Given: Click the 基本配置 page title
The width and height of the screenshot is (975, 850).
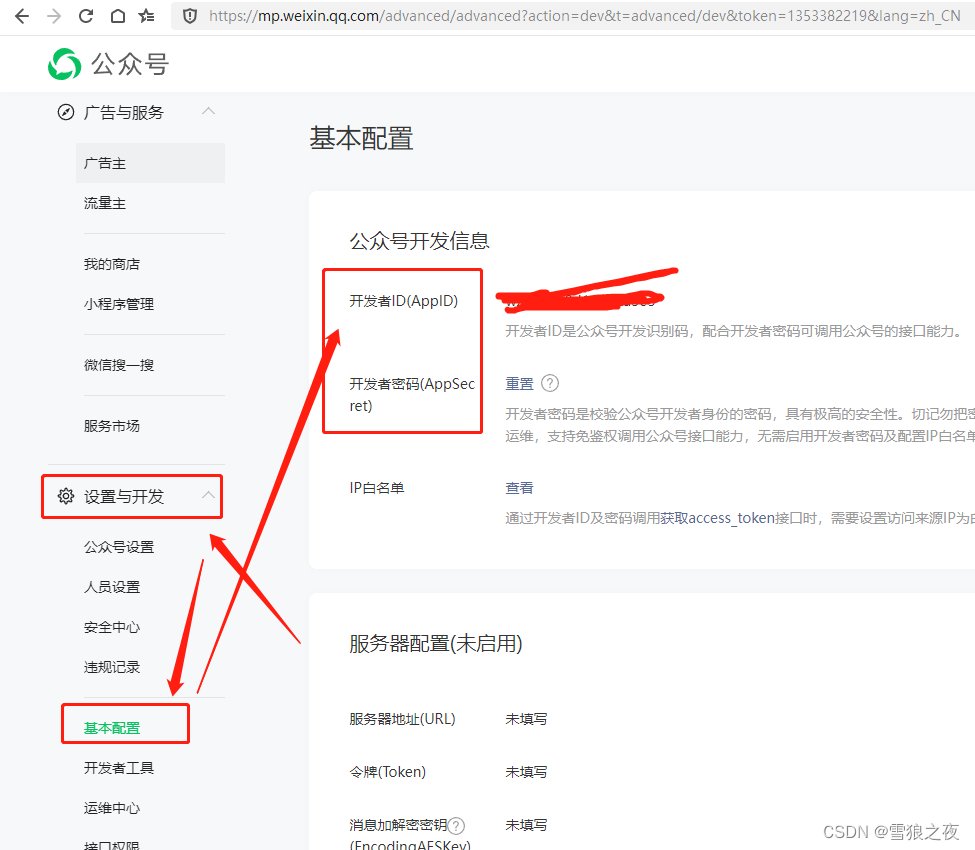Looking at the screenshot, I should point(361,138).
